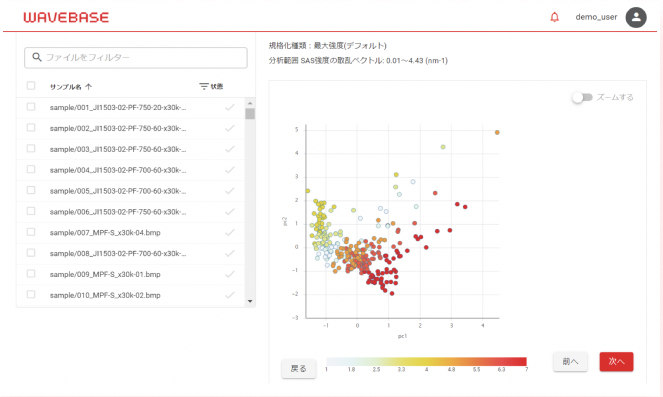663x397 pixels.
Task: Check the select-all checkbox in header
Action: pos(31,86)
